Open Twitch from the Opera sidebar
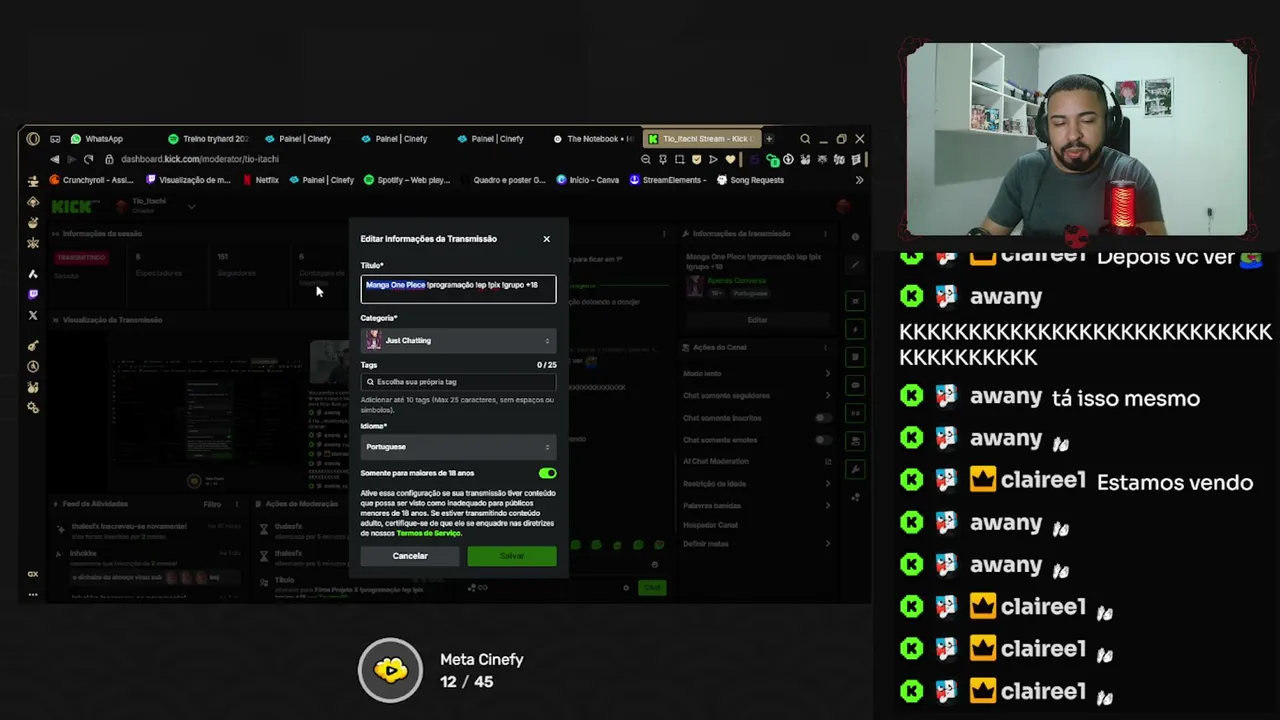 tap(33, 294)
